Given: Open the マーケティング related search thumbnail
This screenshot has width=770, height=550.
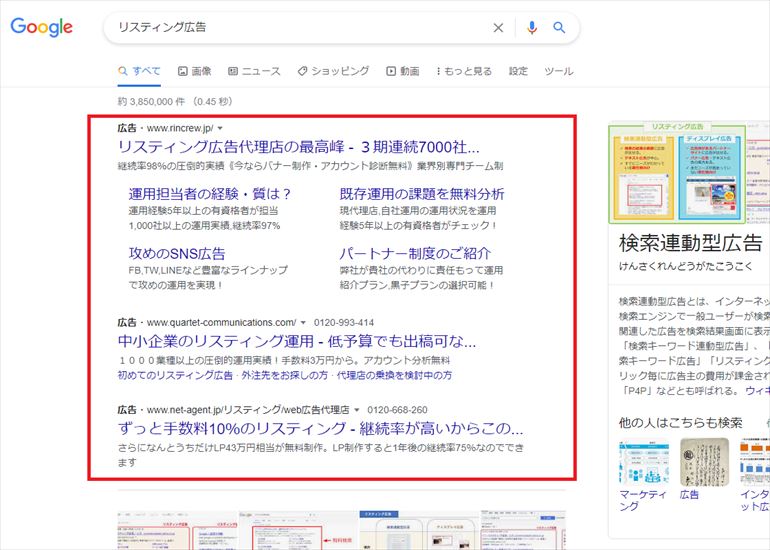Looking at the screenshot, I should (x=644, y=464).
